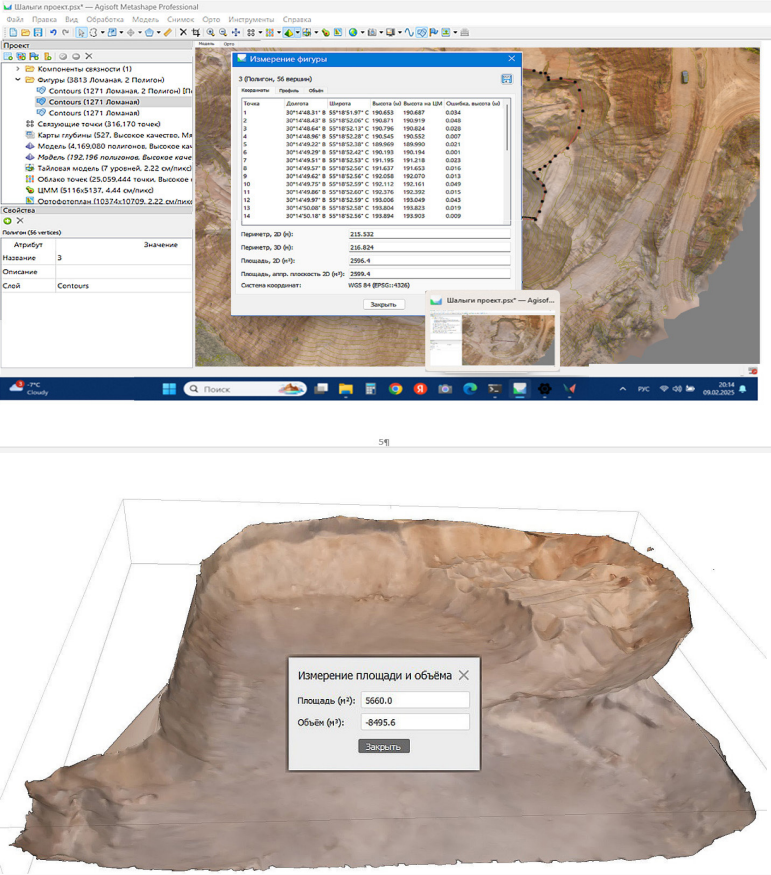Click the Название value cell showing 3
Image resolution: width=771 pixels, height=875 pixels.
click(123, 258)
